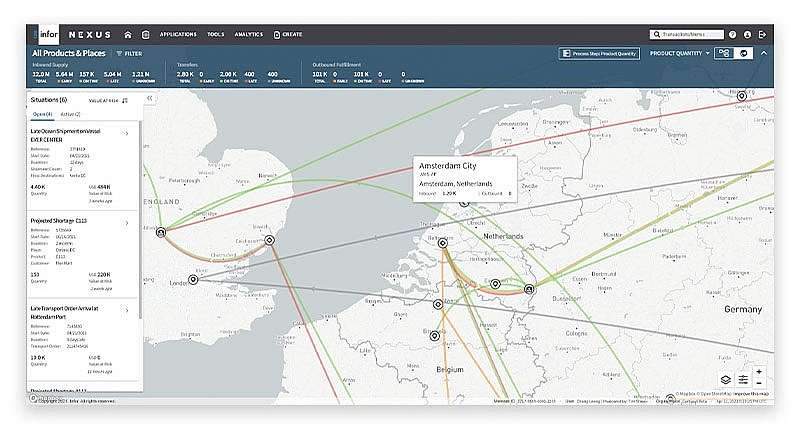This screenshot has height=436, width=800.
Task: Zoom in the map with plus
Action: click(759, 372)
